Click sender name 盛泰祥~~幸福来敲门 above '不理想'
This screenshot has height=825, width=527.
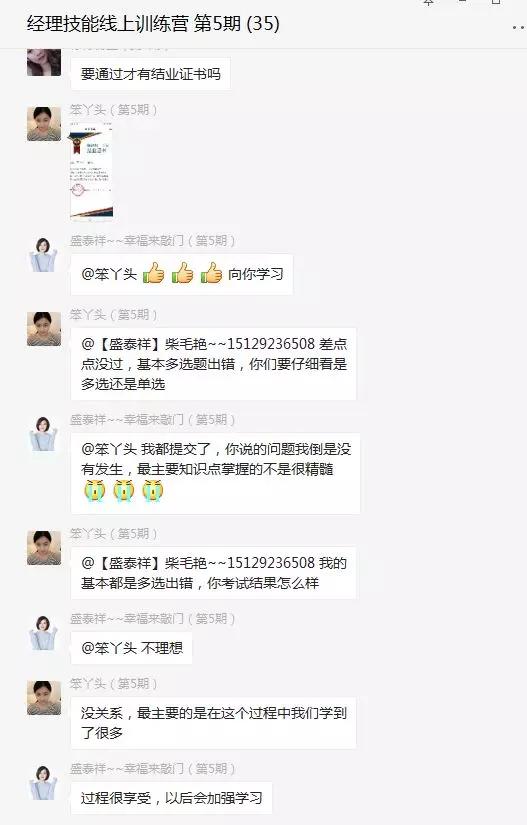click(x=152, y=619)
